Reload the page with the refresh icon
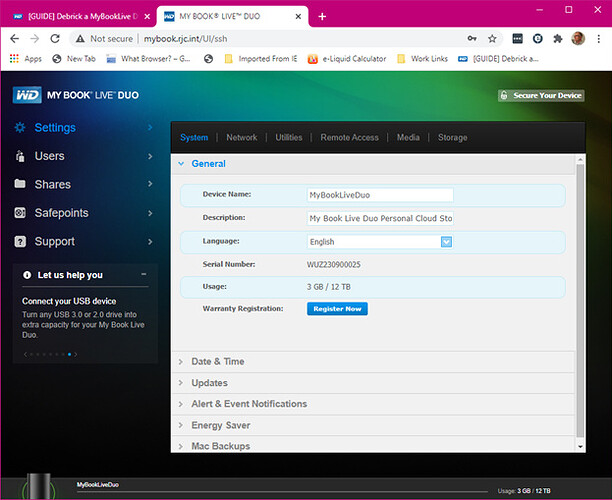The image size is (612, 500). coord(55,39)
